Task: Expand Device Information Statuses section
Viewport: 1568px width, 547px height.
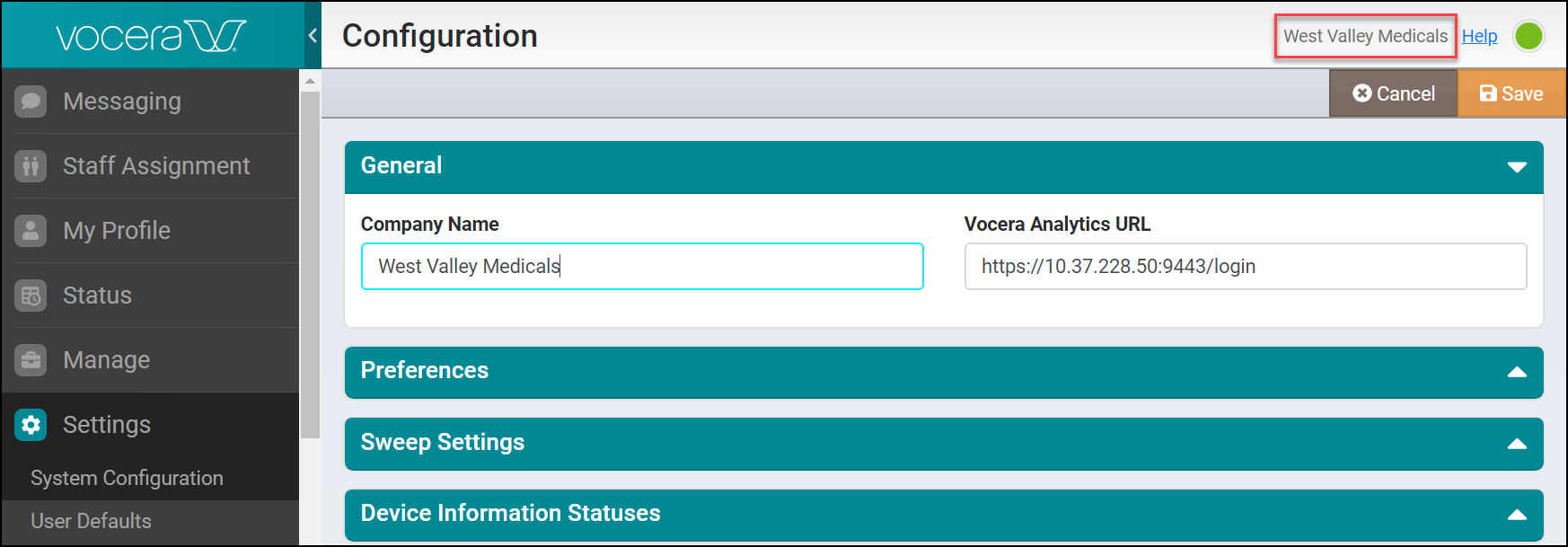Action: pyautogui.click(x=1517, y=515)
